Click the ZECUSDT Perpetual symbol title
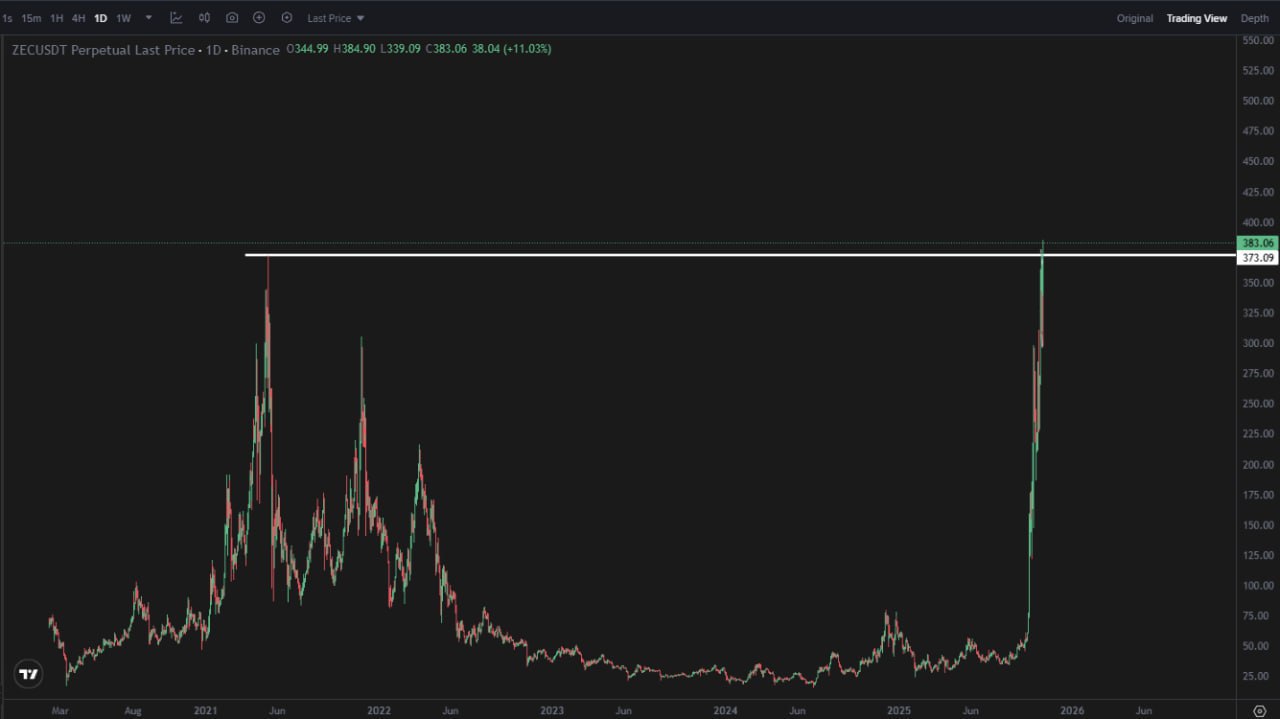The width and height of the screenshot is (1280, 719). click(x=103, y=49)
